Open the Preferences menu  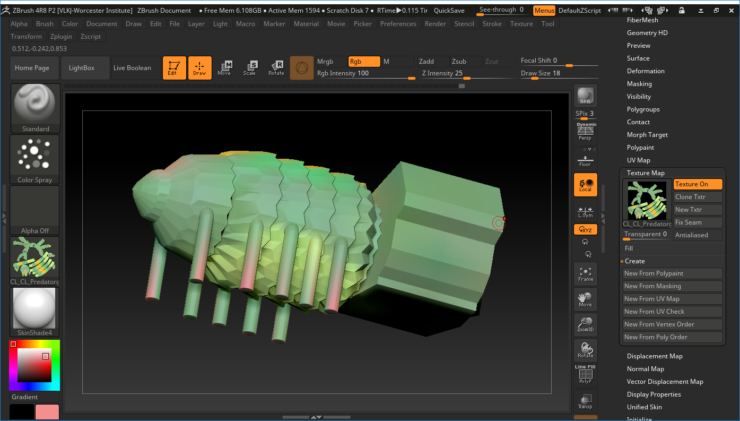(398, 23)
